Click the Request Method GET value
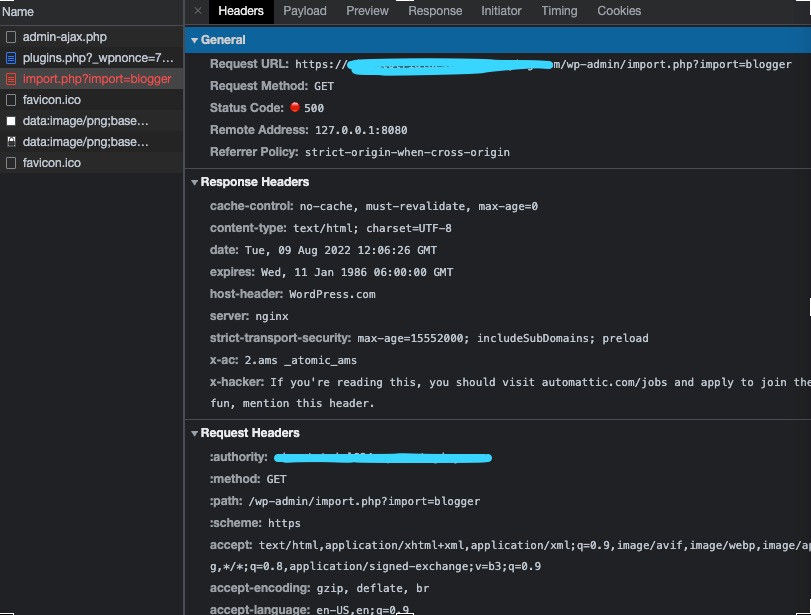The width and height of the screenshot is (811, 615). (324, 86)
